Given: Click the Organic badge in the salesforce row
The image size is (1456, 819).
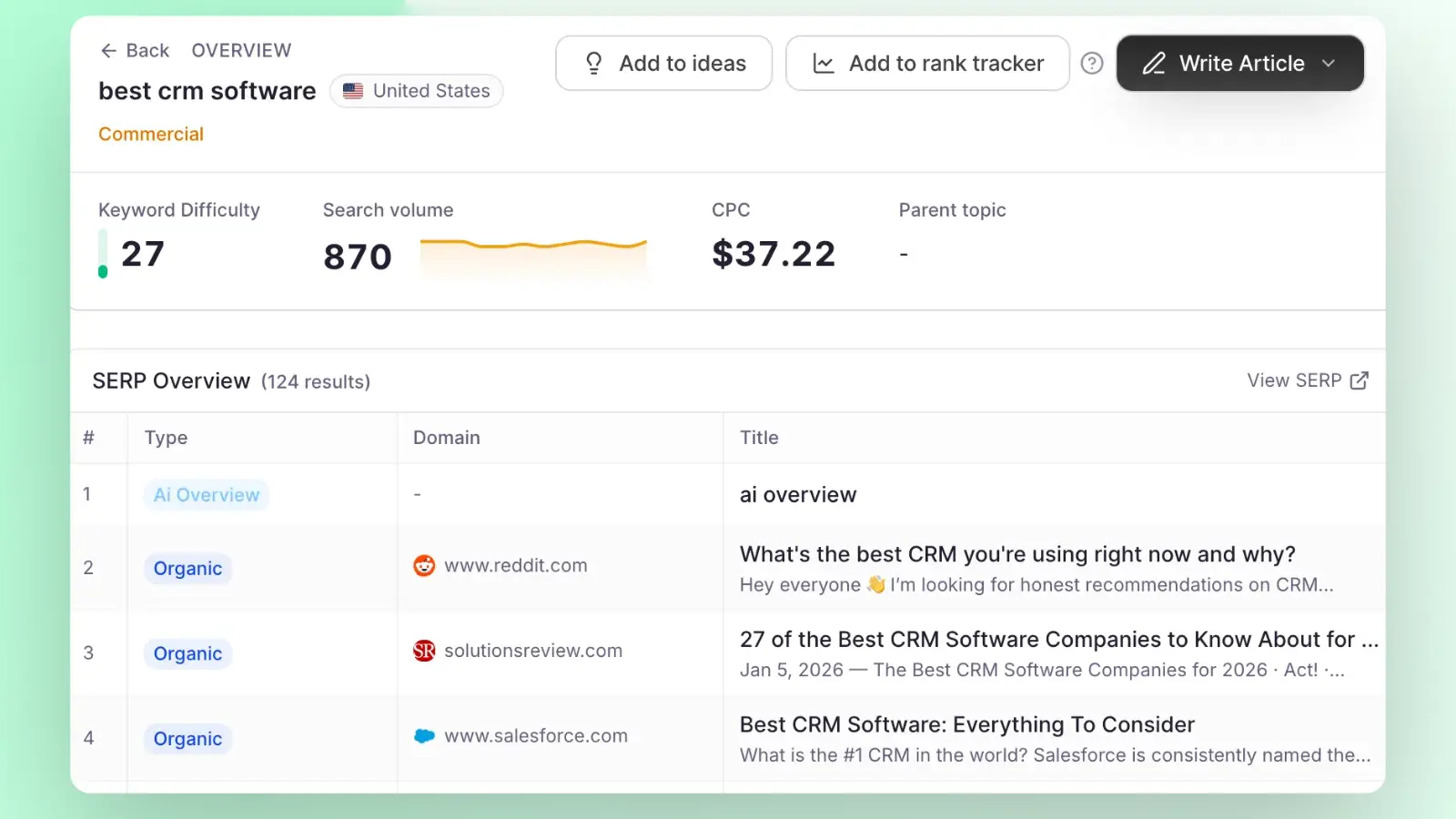Looking at the screenshot, I should click(187, 739).
